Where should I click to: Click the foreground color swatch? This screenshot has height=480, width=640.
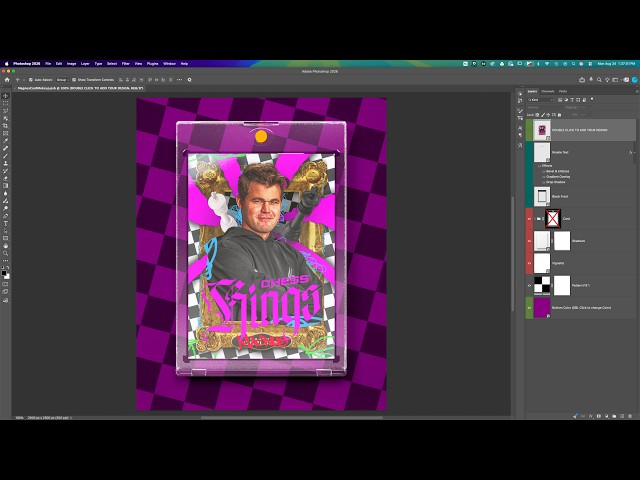pos(4,273)
